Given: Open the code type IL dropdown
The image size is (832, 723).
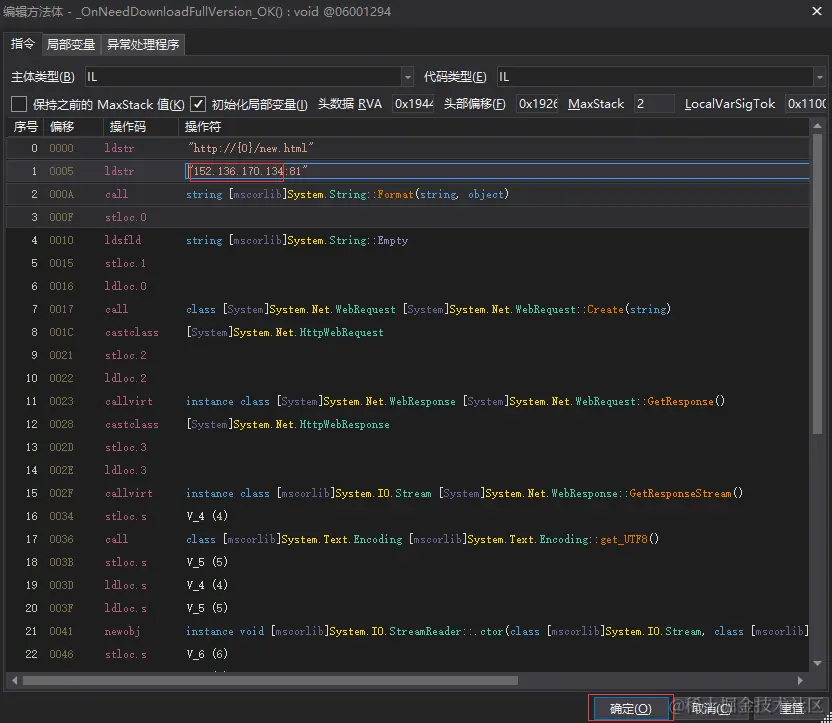Looking at the screenshot, I should pyautogui.click(x=819, y=77).
